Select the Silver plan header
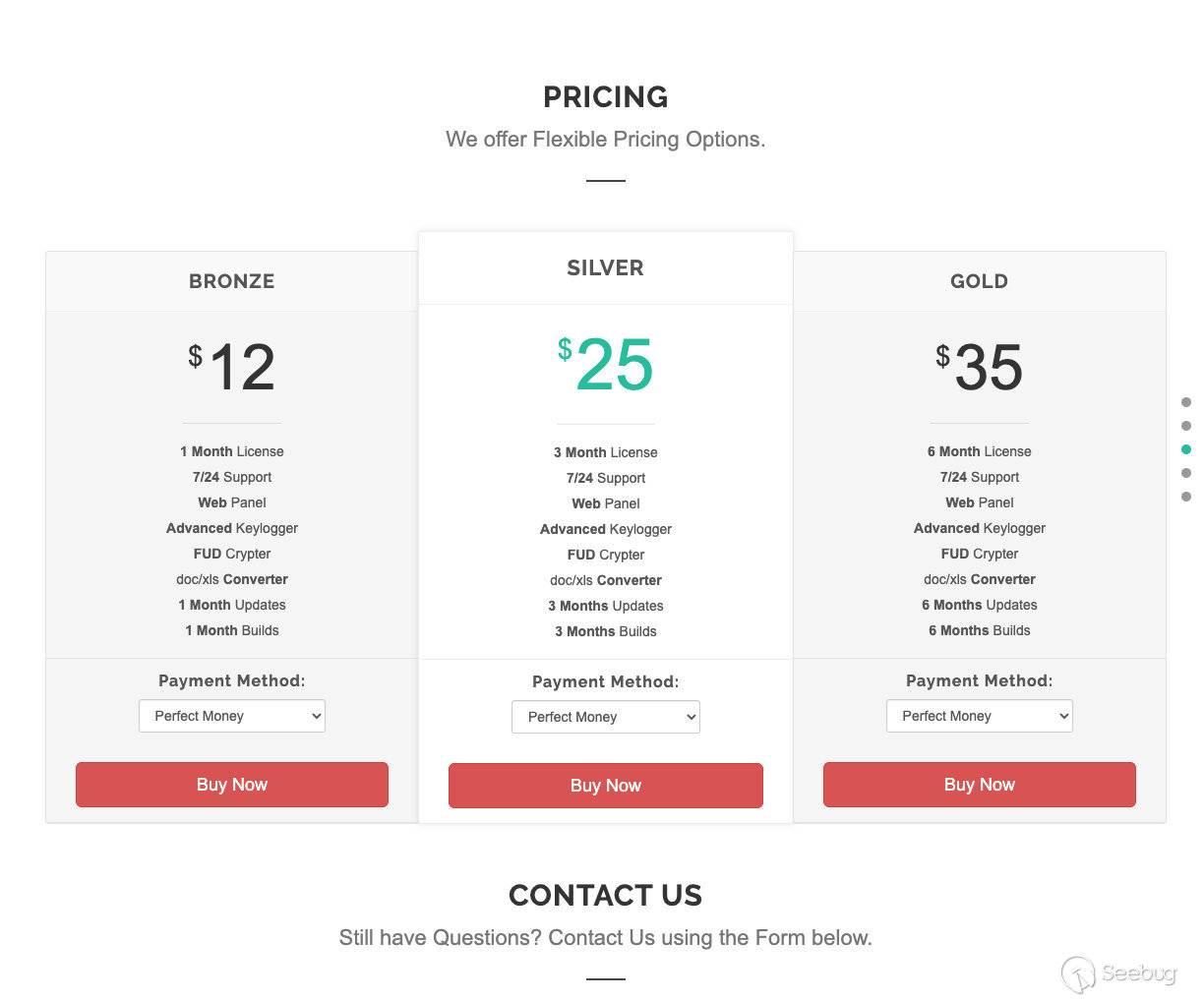Viewport: 1204px width, 1001px height. pos(606,268)
